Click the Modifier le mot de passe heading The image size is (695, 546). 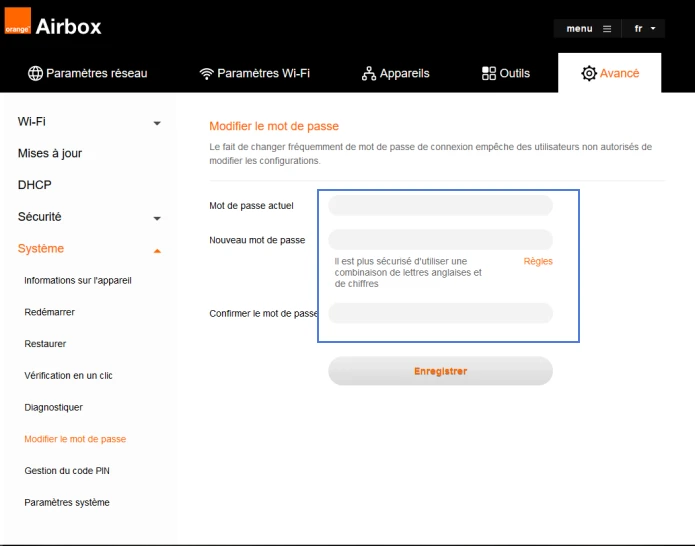[274, 126]
